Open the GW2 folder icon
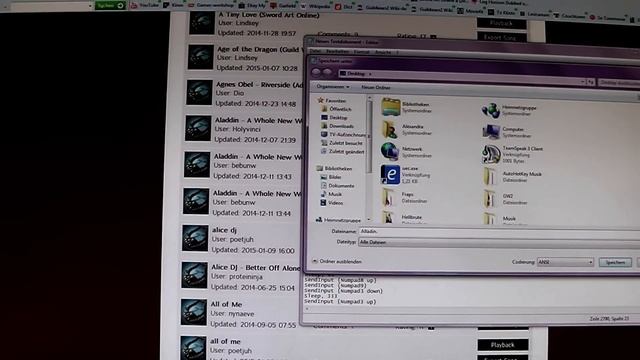This screenshot has height=360, width=640. tap(489, 199)
